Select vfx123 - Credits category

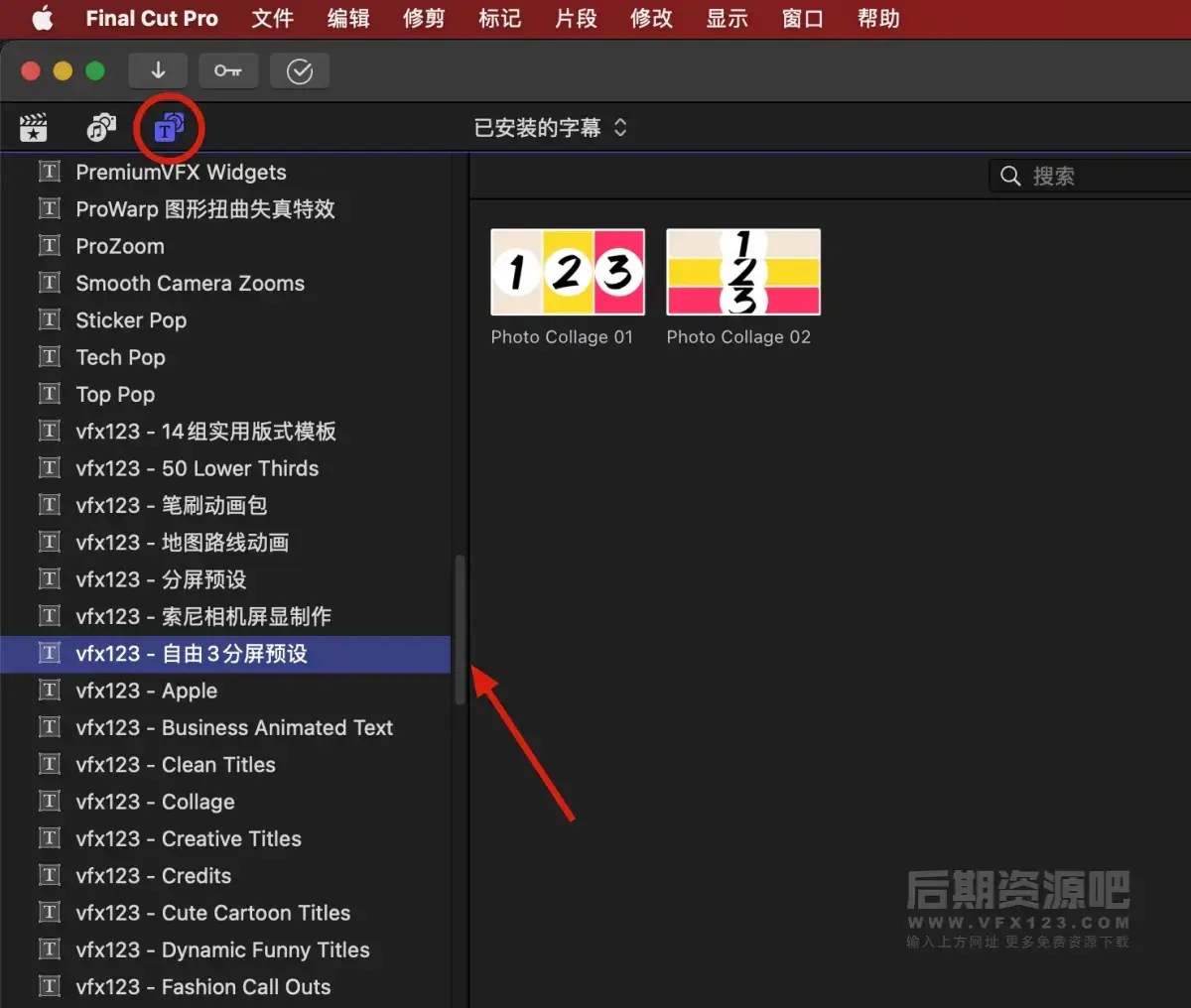tap(225, 876)
